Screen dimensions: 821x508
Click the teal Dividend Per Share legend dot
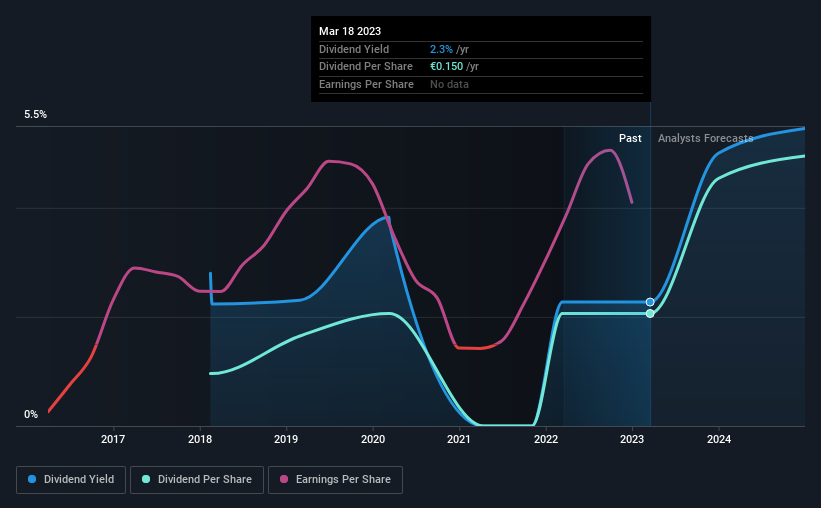(146, 479)
